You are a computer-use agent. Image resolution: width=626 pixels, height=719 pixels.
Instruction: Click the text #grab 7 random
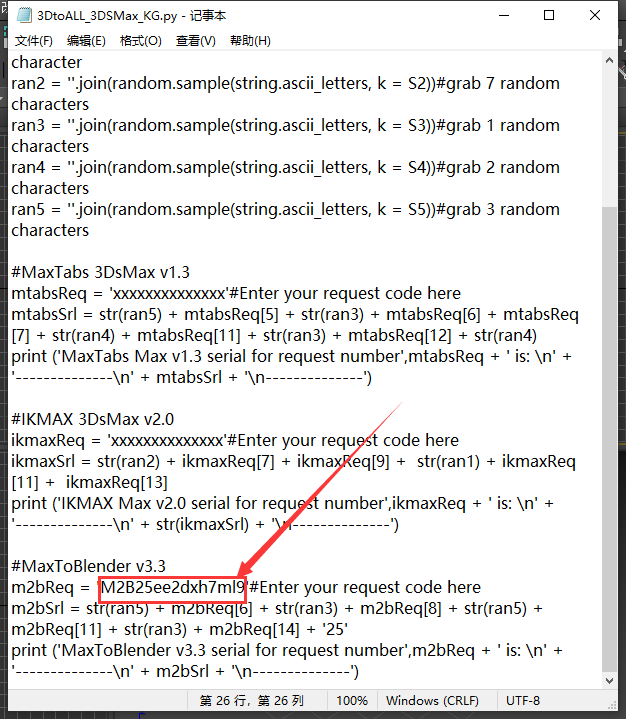coord(498,83)
